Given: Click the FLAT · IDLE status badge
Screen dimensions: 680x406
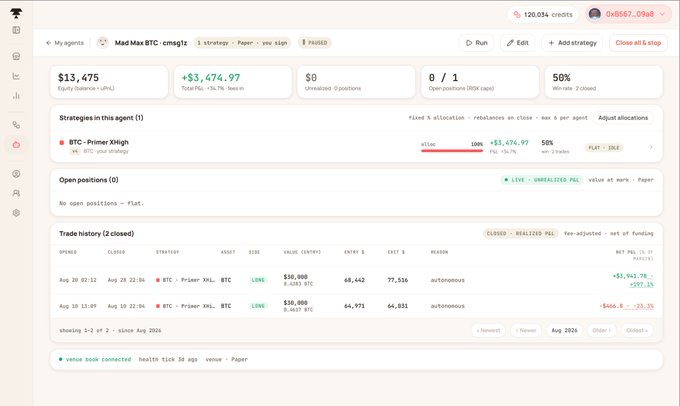Looking at the screenshot, I should pyautogui.click(x=604, y=147).
